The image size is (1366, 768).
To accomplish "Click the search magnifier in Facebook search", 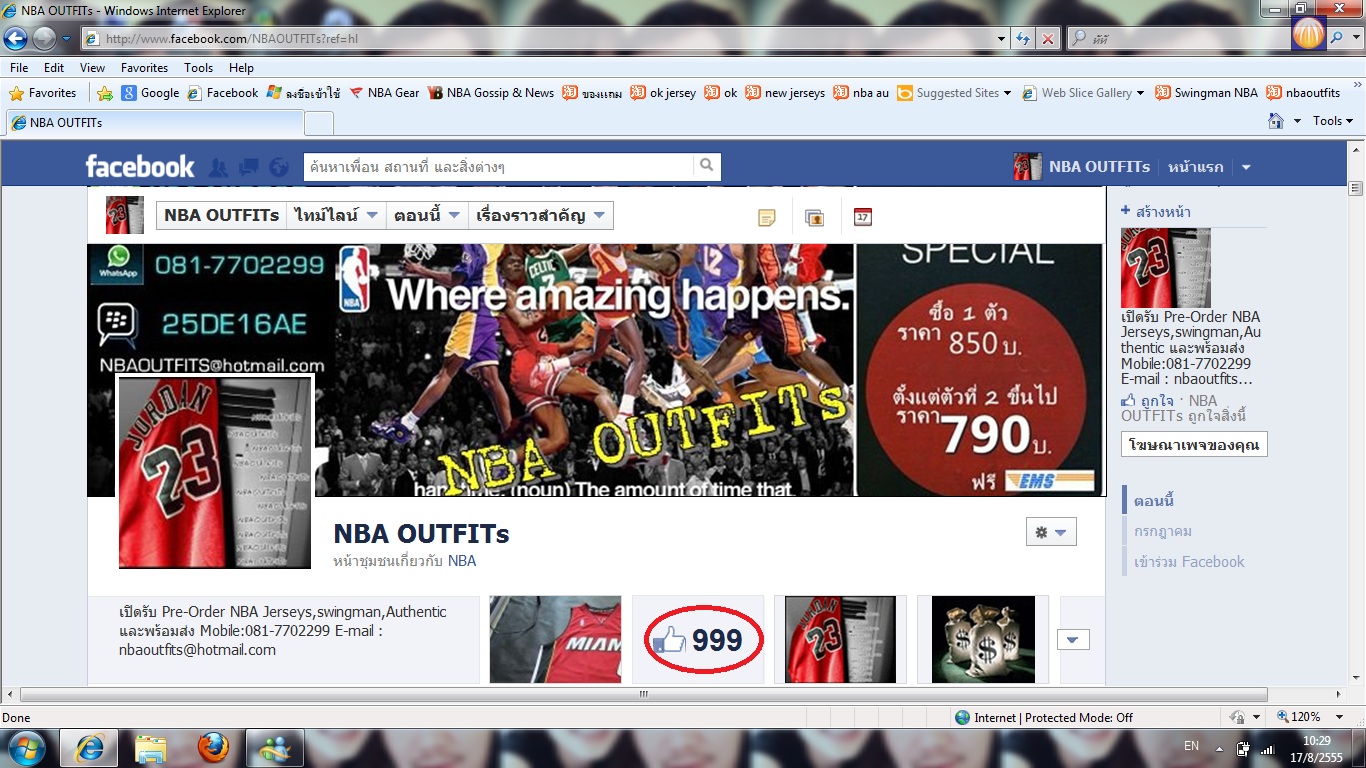I will pyautogui.click(x=706, y=166).
